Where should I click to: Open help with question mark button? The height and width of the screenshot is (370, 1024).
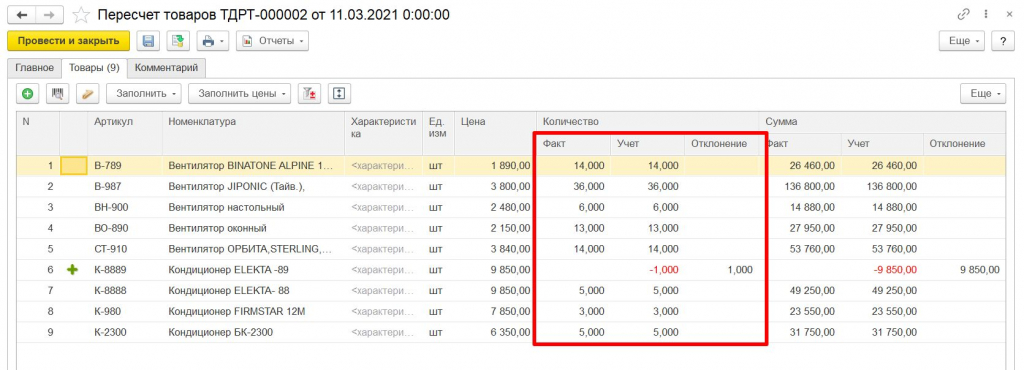pyautogui.click(x=1002, y=41)
